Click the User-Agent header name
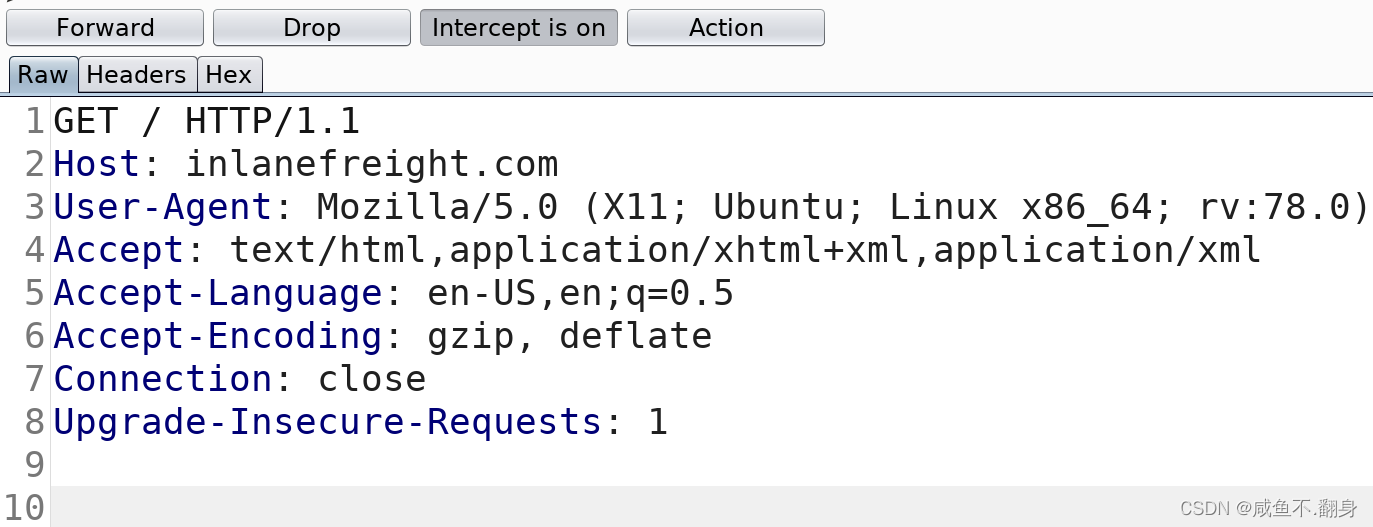 [163, 207]
